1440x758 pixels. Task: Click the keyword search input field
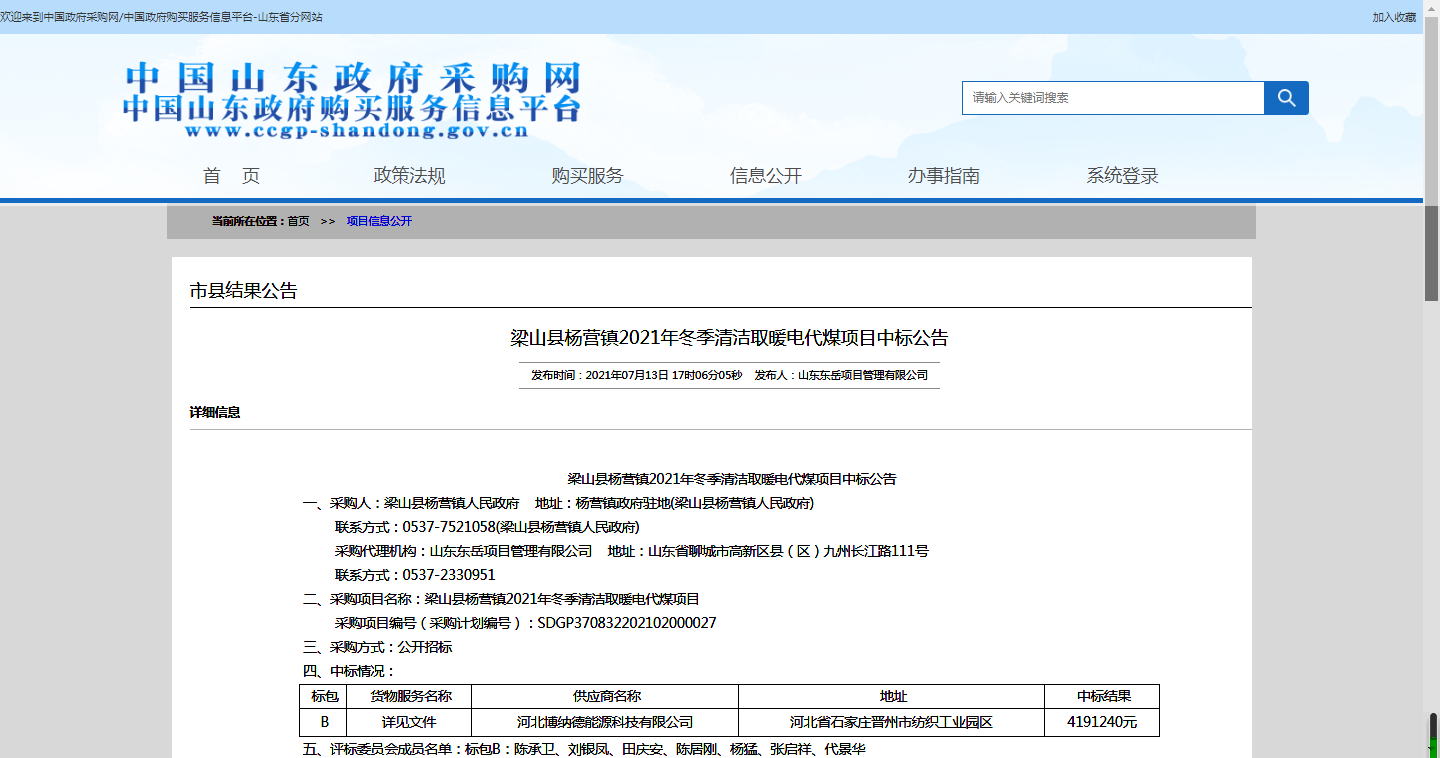(x=1110, y=97)
